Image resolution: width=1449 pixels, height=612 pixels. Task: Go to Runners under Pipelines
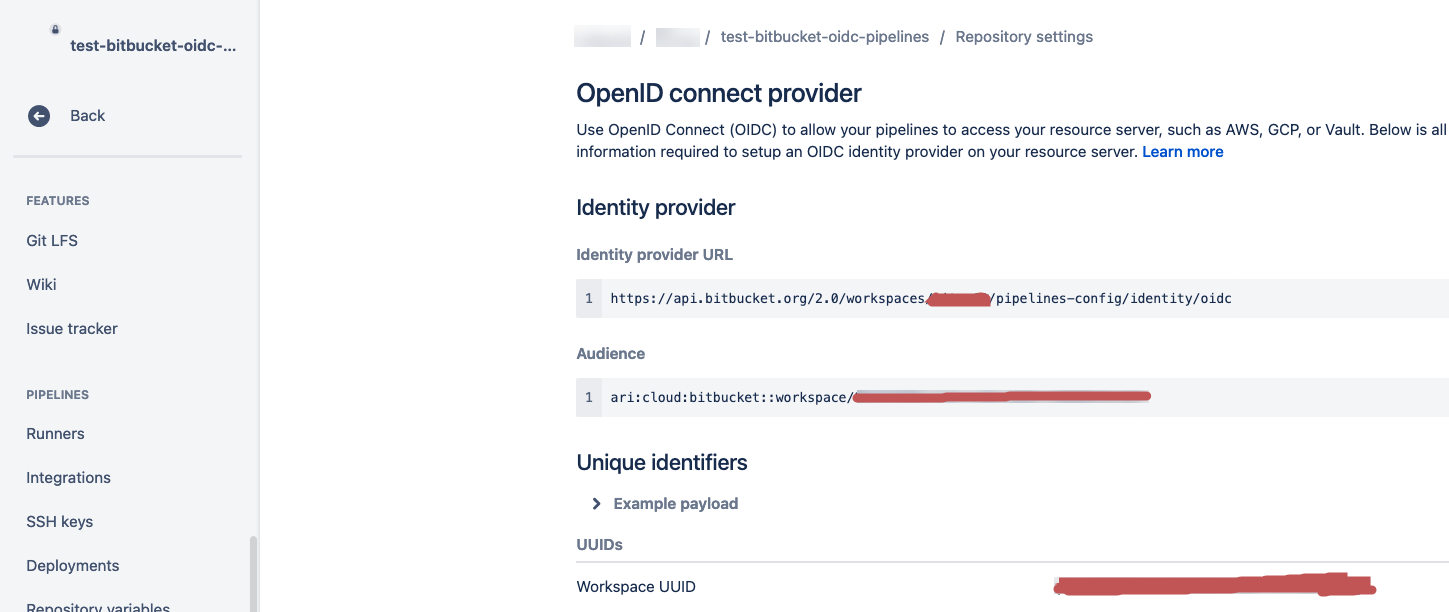[x=55, y=434]
